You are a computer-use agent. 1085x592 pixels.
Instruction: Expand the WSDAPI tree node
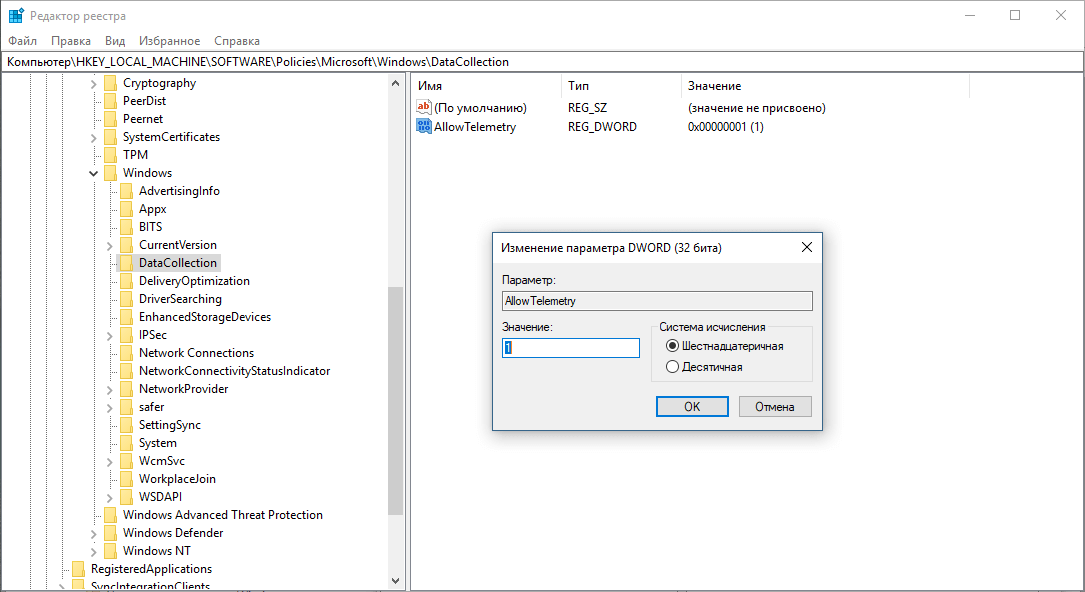click(109, 496)
